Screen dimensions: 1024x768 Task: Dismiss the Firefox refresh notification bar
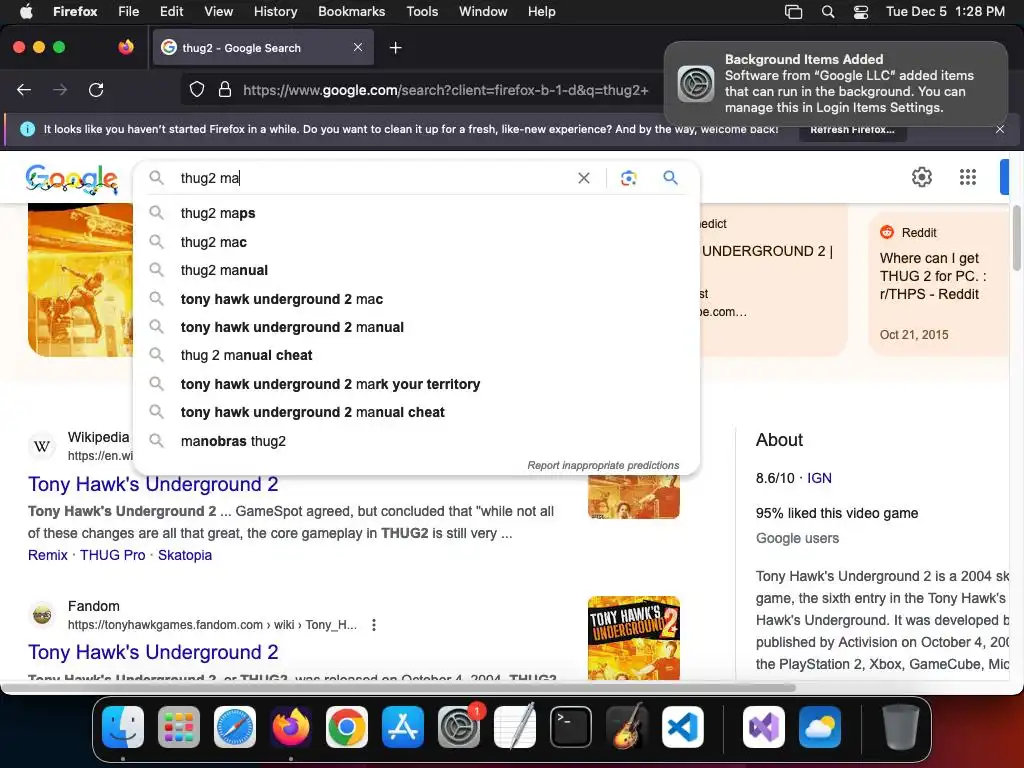point(1000,129)
